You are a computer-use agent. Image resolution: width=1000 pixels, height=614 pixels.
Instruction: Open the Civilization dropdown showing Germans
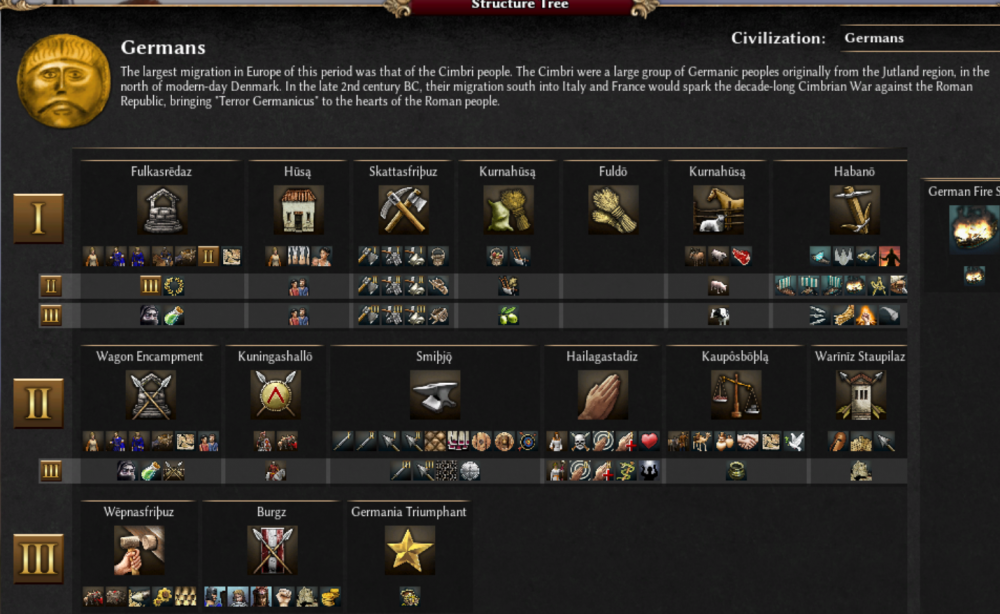[920, 38]
